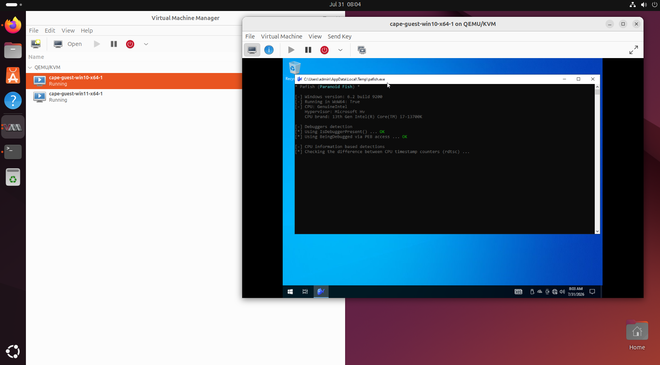Collapse the QEMU/KVM connection group
This screenshot has height=365, width=660.
[30, 67]
